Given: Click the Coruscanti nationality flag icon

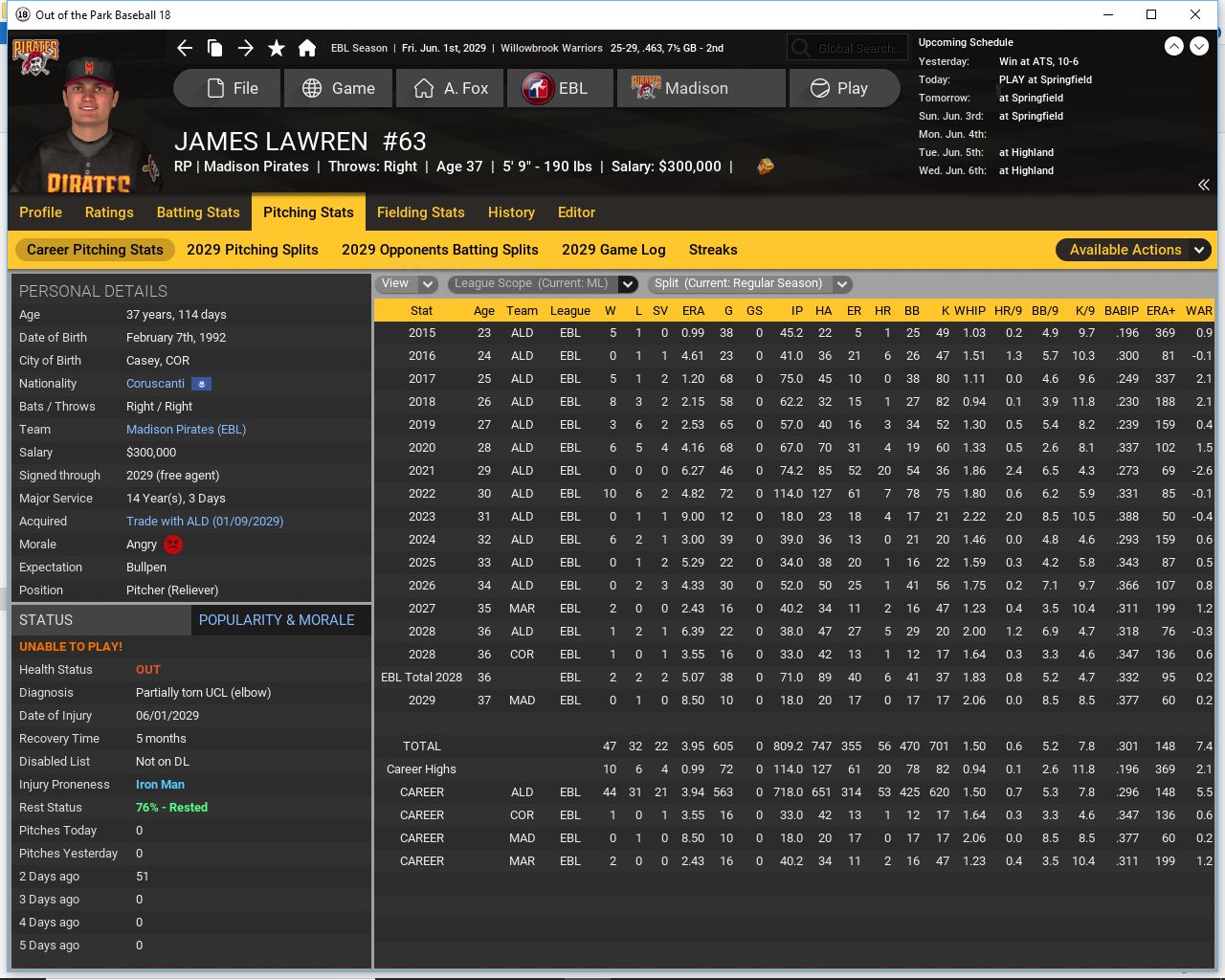Looking at the screenshot, I should pyautogui.click(x=201, y=384).
